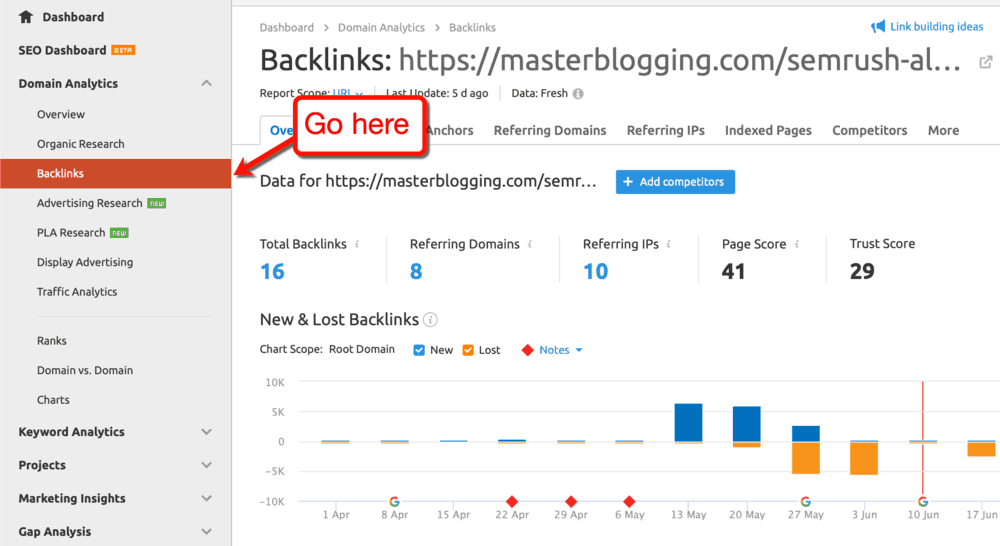1000x546 pixels.
Task: Click the Add competitors button
Action: coord(675,182)
